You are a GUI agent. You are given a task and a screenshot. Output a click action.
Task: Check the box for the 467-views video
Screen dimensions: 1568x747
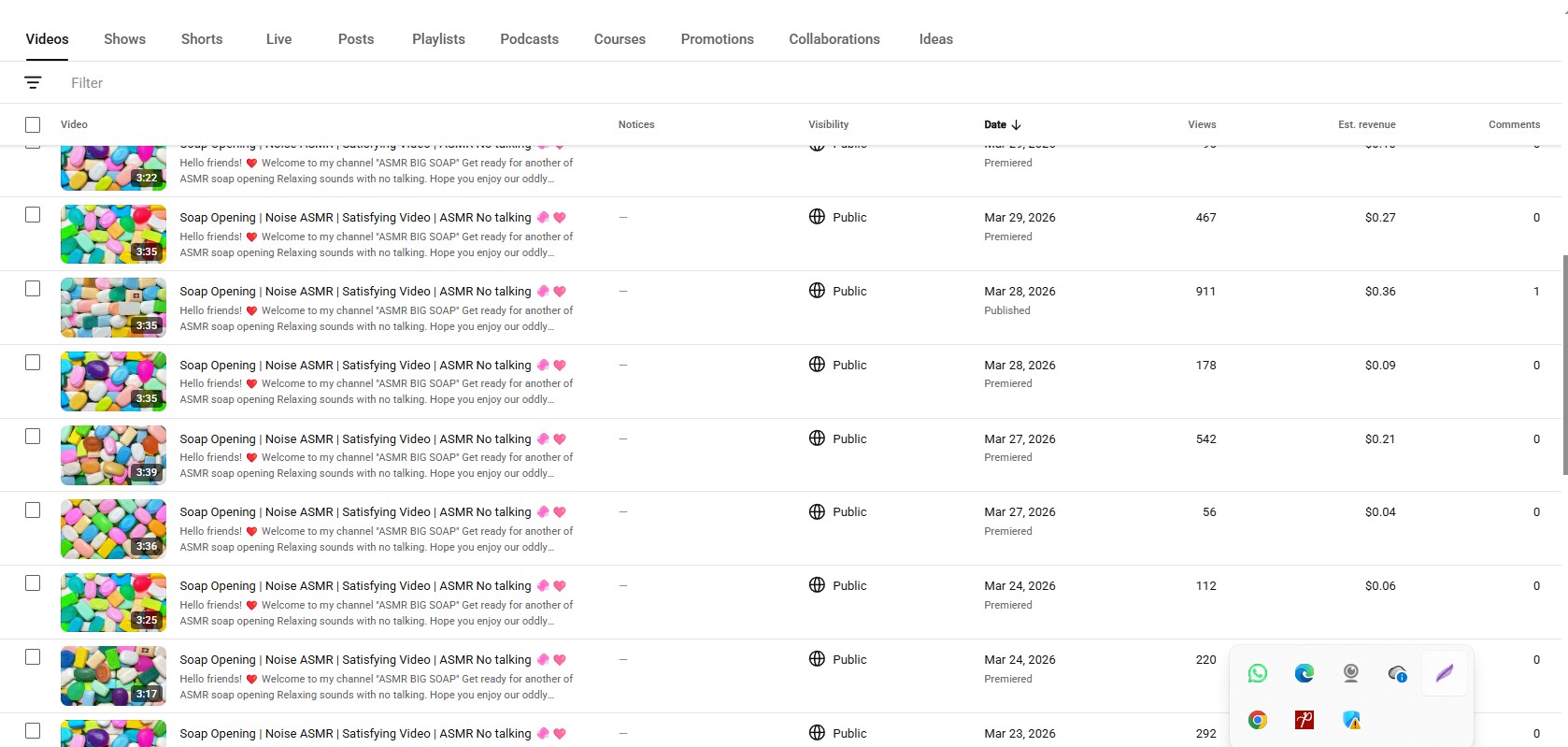click(x=33, y=215)
